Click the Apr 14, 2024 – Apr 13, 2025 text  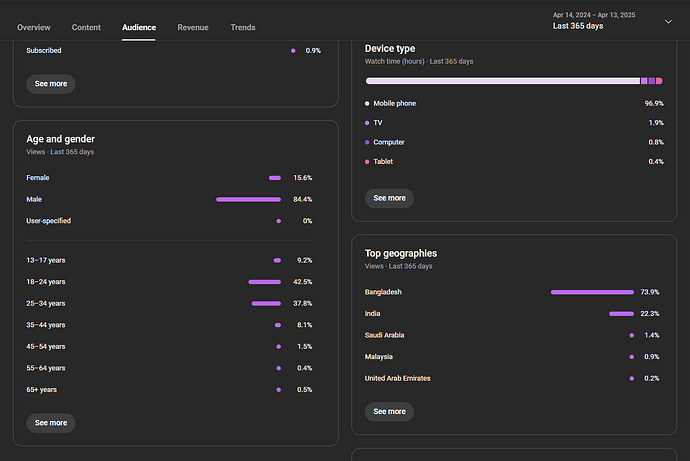click(594, 15)
